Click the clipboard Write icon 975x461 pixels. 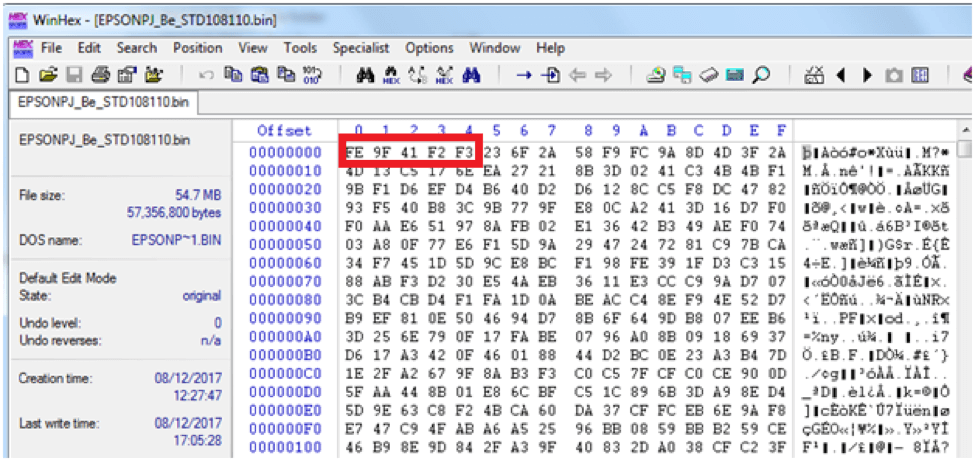coord(259,76)
